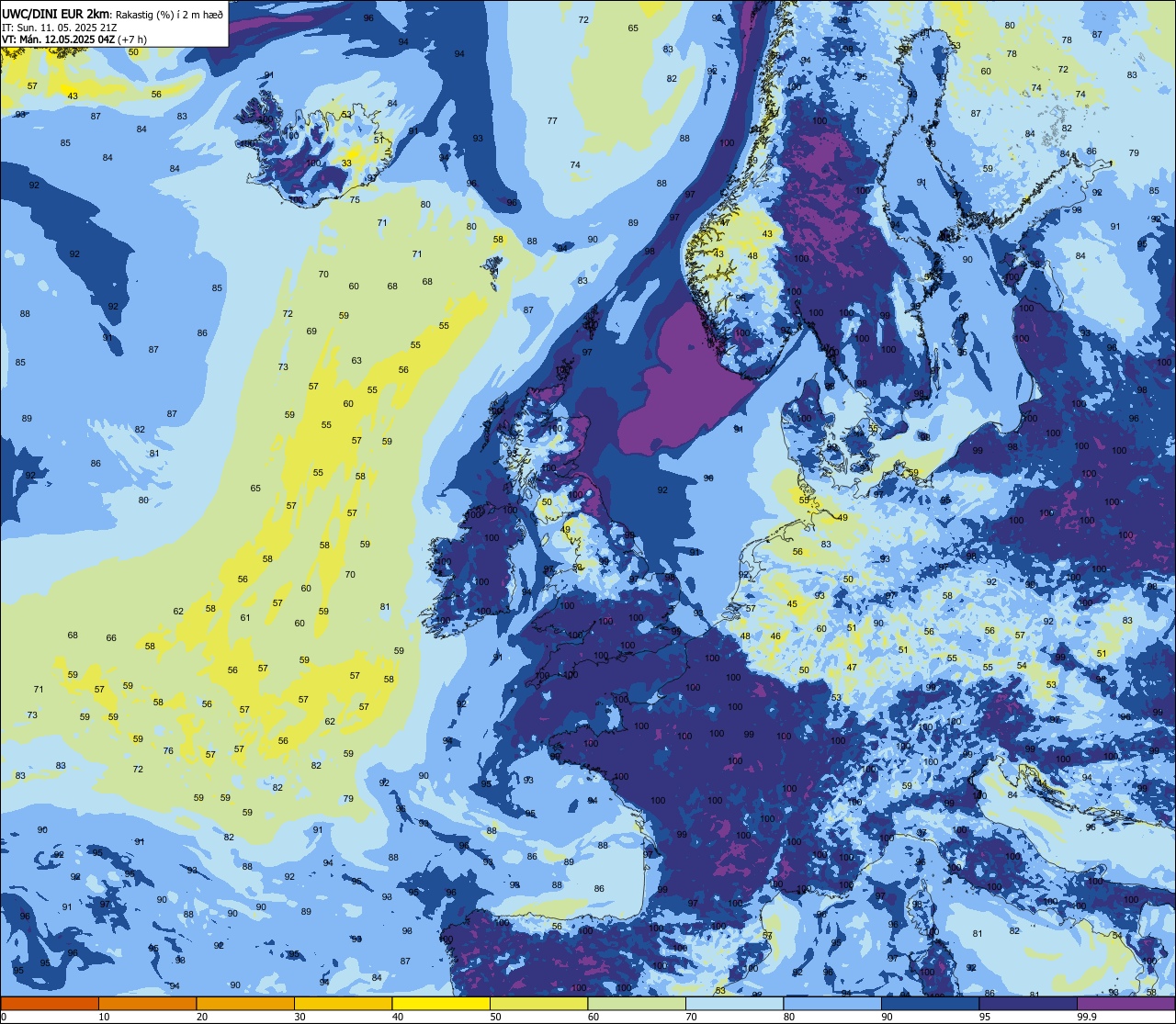Select the legend swatch for 80 to 90 percent
Image resolution: width=1176 pixels, height=1024 pixels.
pyautogui.click(x=832, y=1003)
